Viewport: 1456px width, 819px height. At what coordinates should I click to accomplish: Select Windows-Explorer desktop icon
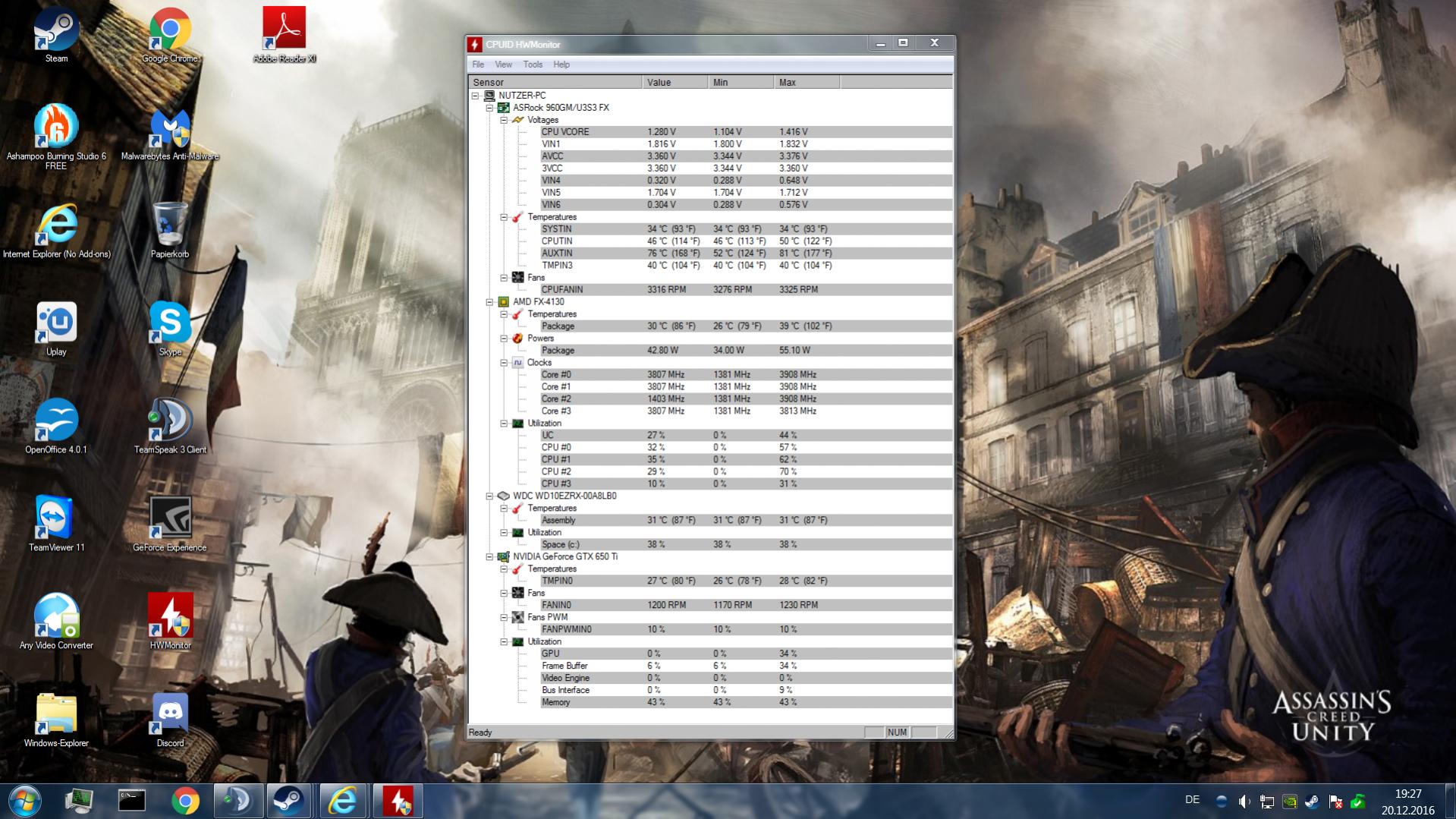coord(56,720)
